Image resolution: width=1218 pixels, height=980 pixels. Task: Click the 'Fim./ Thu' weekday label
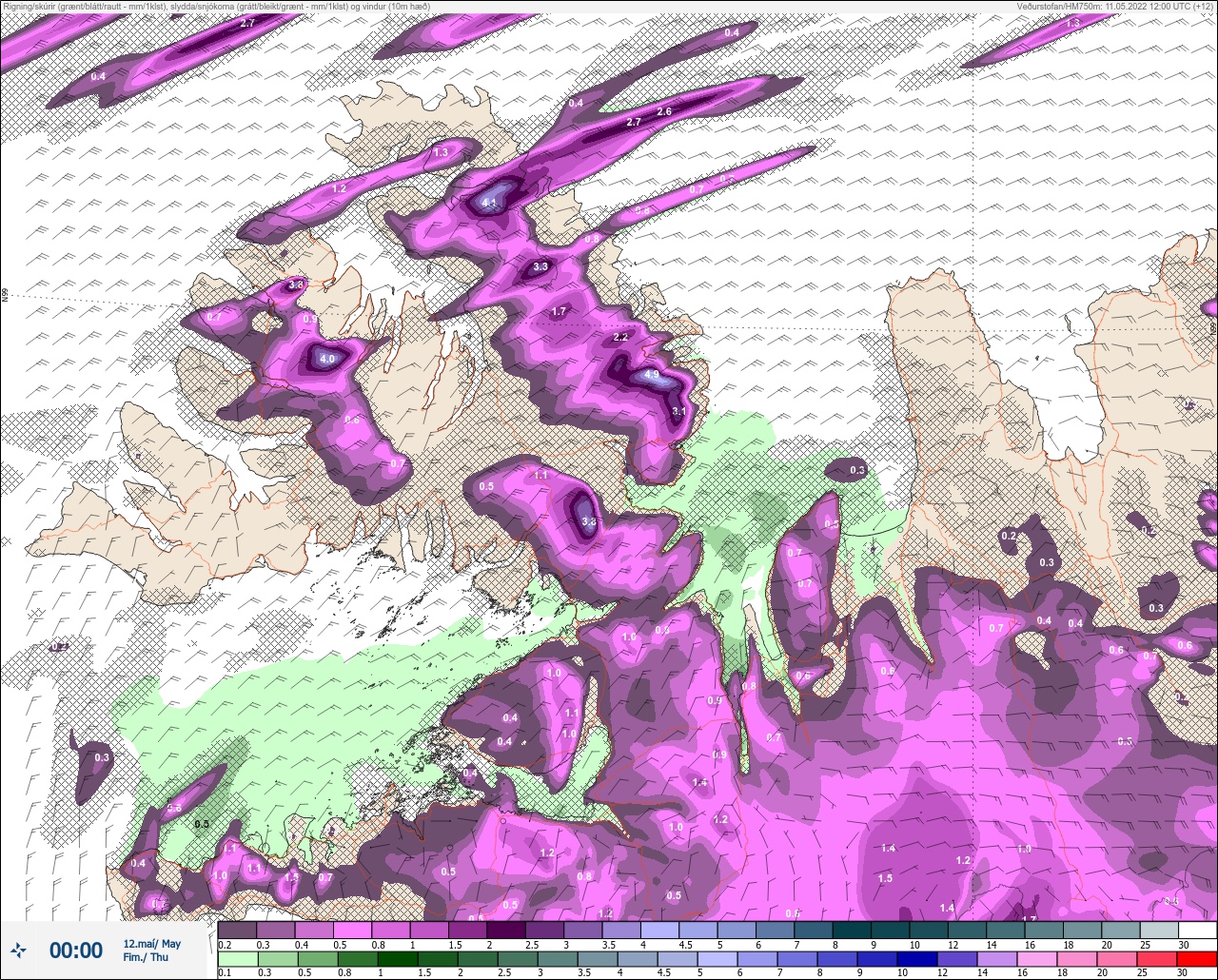(146, 957)
